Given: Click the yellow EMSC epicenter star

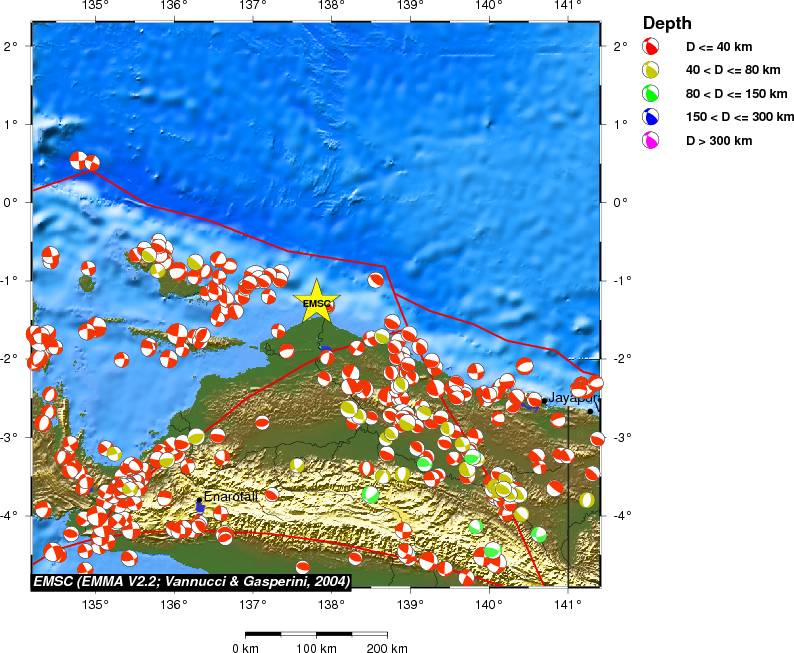Looking at the screenshot, I should [316, 302].
